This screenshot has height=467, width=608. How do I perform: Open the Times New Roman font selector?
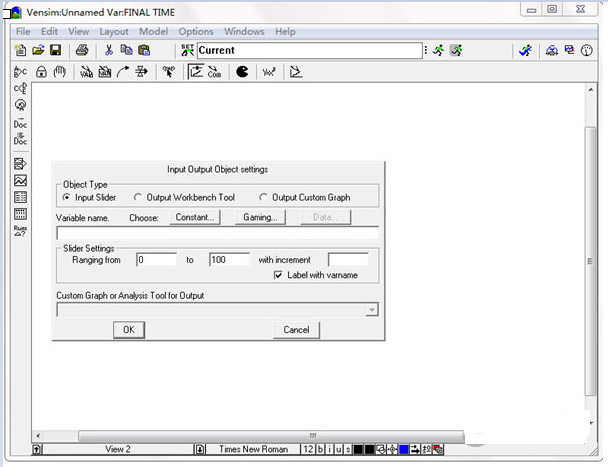tap(252, 450)
